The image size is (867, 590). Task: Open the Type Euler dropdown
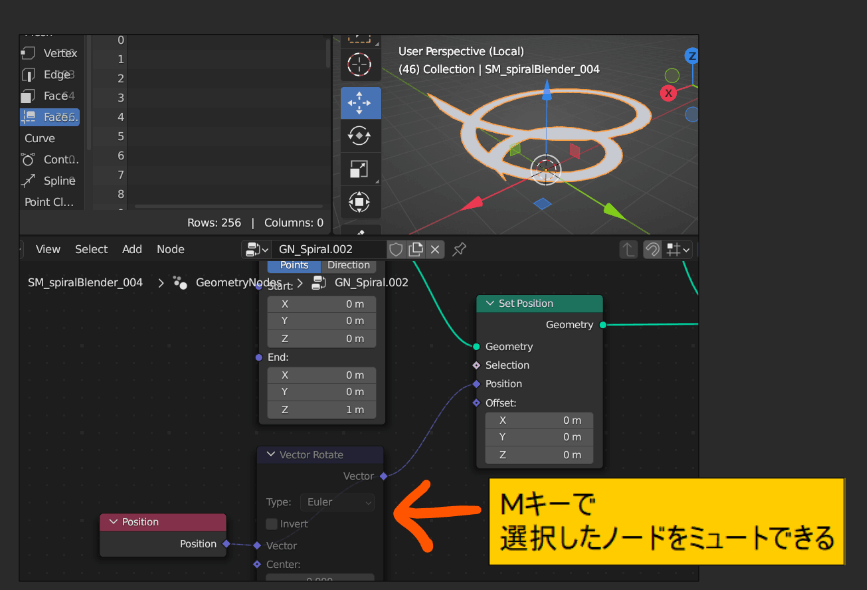click(337, 502)
